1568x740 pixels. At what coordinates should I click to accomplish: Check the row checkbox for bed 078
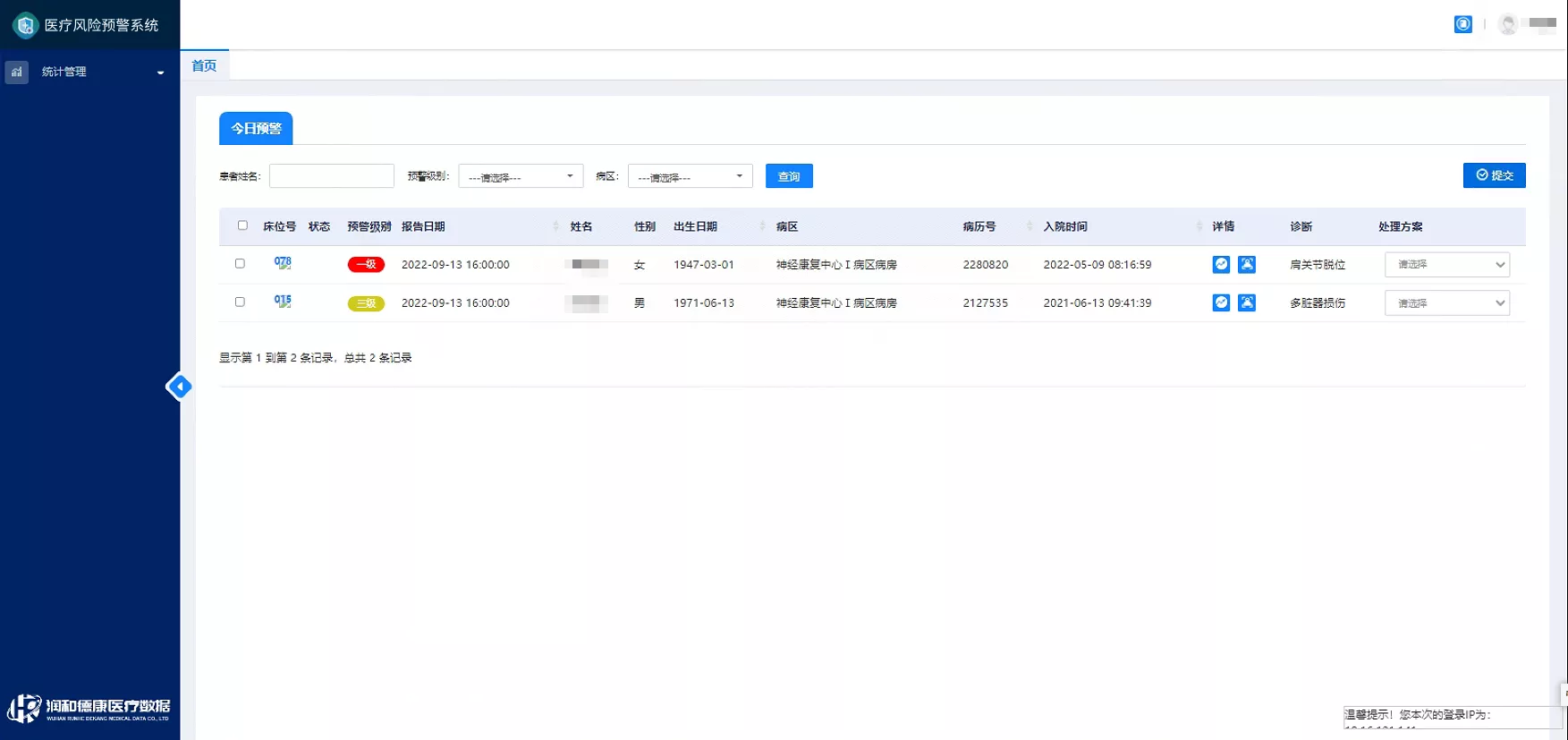pos(240,264)
